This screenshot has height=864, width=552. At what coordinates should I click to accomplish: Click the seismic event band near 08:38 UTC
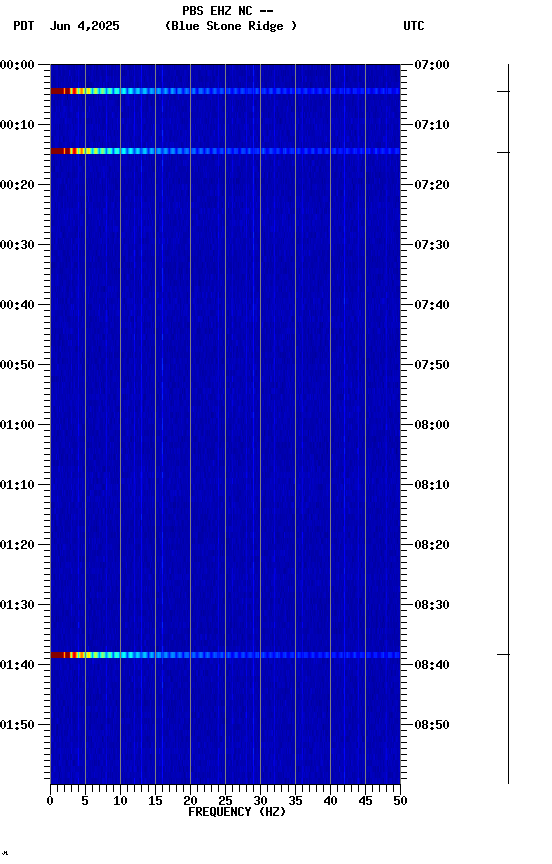(225, 655)
